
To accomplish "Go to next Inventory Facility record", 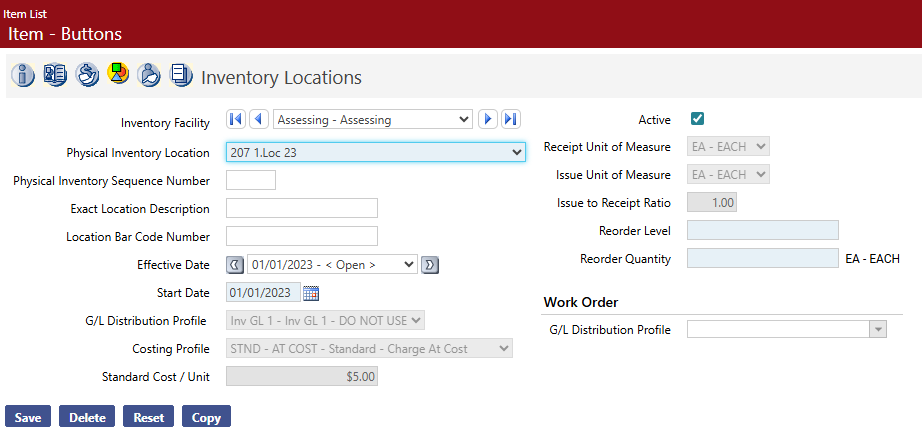I will click(x=488, y=120).
